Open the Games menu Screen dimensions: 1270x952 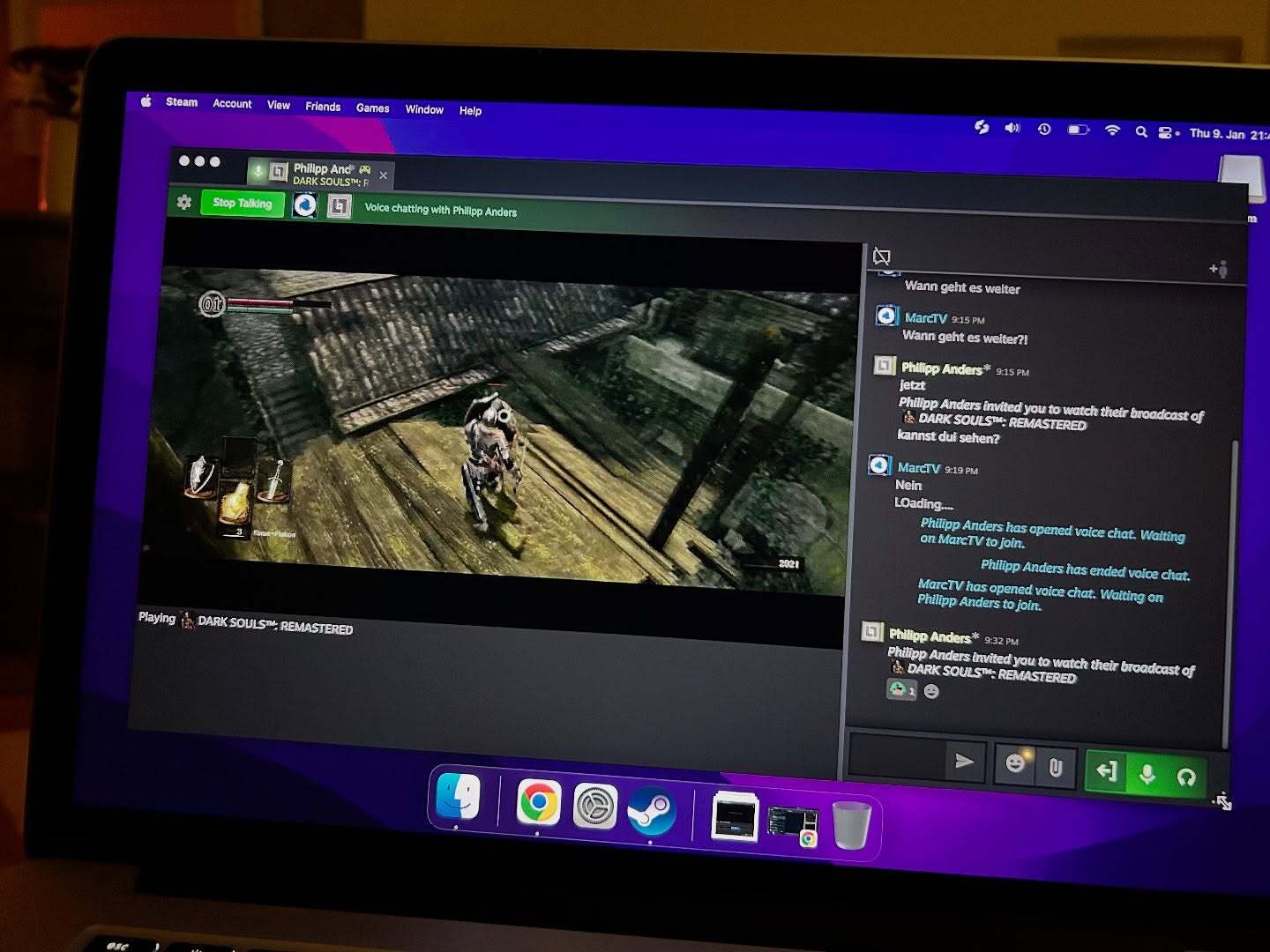point(372,108)
